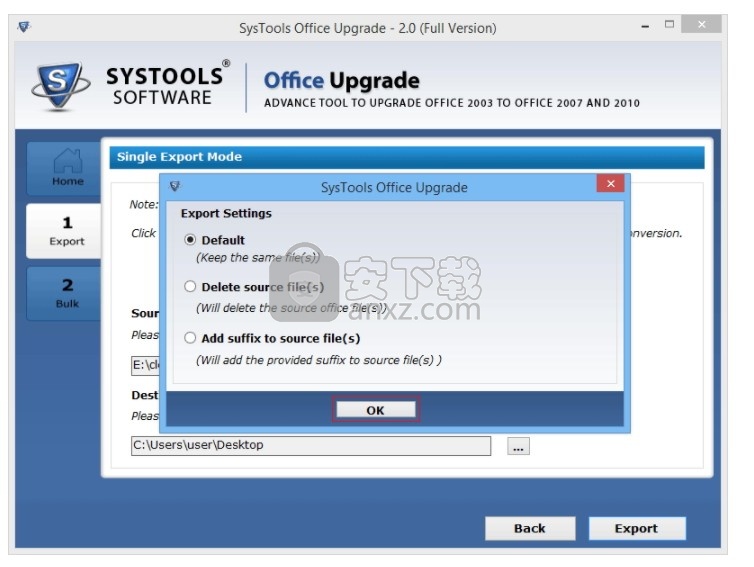Click the Office Upgrade banner title
This screenshot has width=754, height=567.
point(341,80)
